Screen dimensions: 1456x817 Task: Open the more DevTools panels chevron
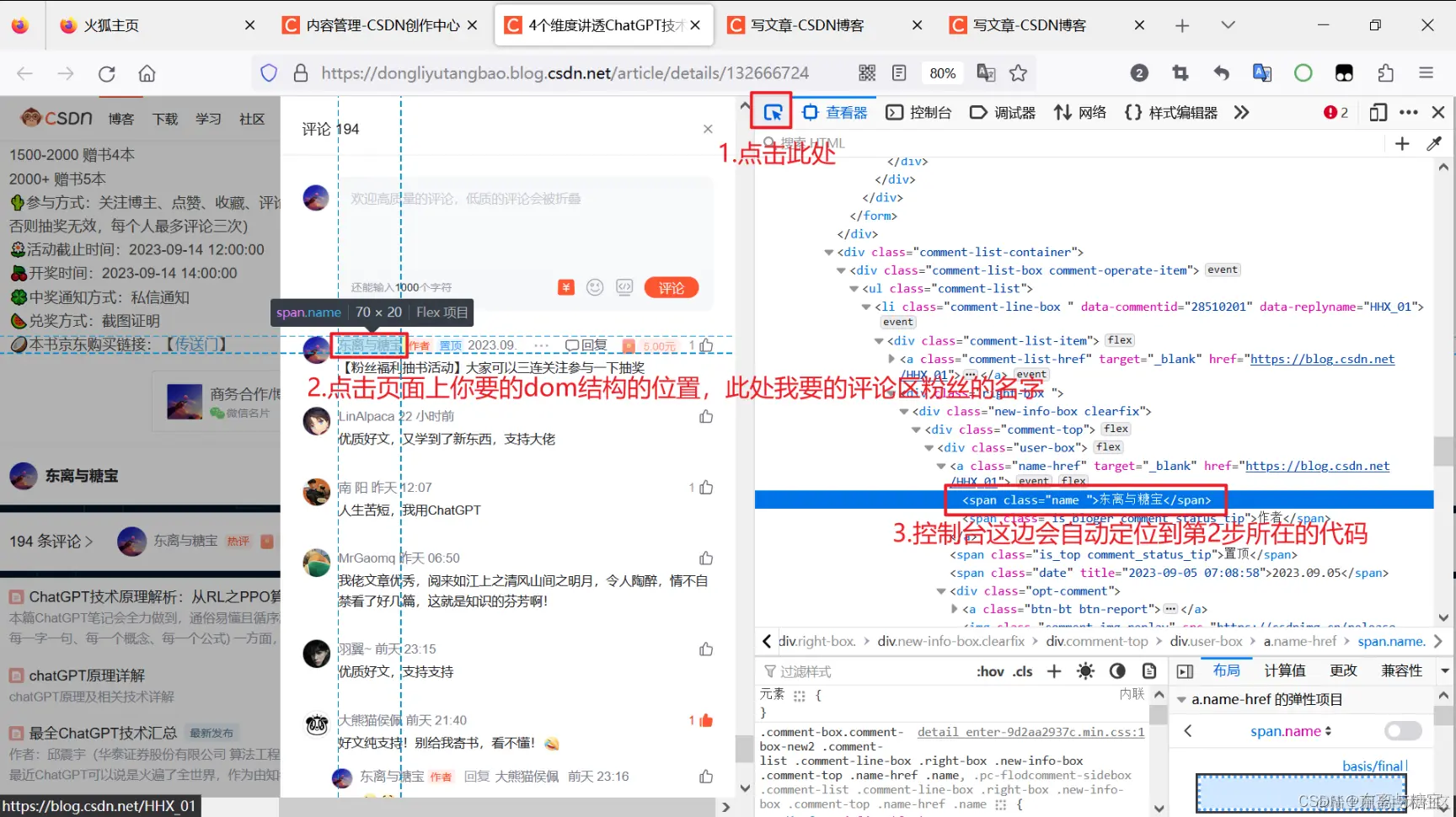click(1241, 111)
